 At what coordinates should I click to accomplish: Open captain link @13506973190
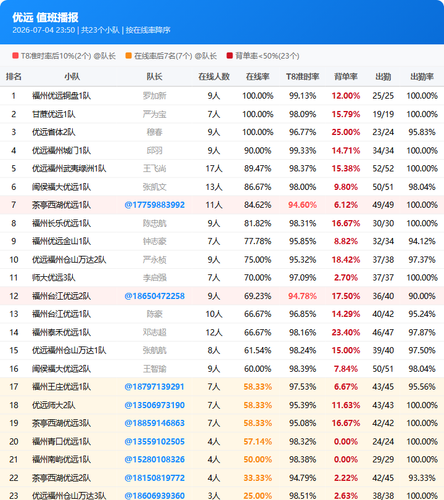pos(154,405)
